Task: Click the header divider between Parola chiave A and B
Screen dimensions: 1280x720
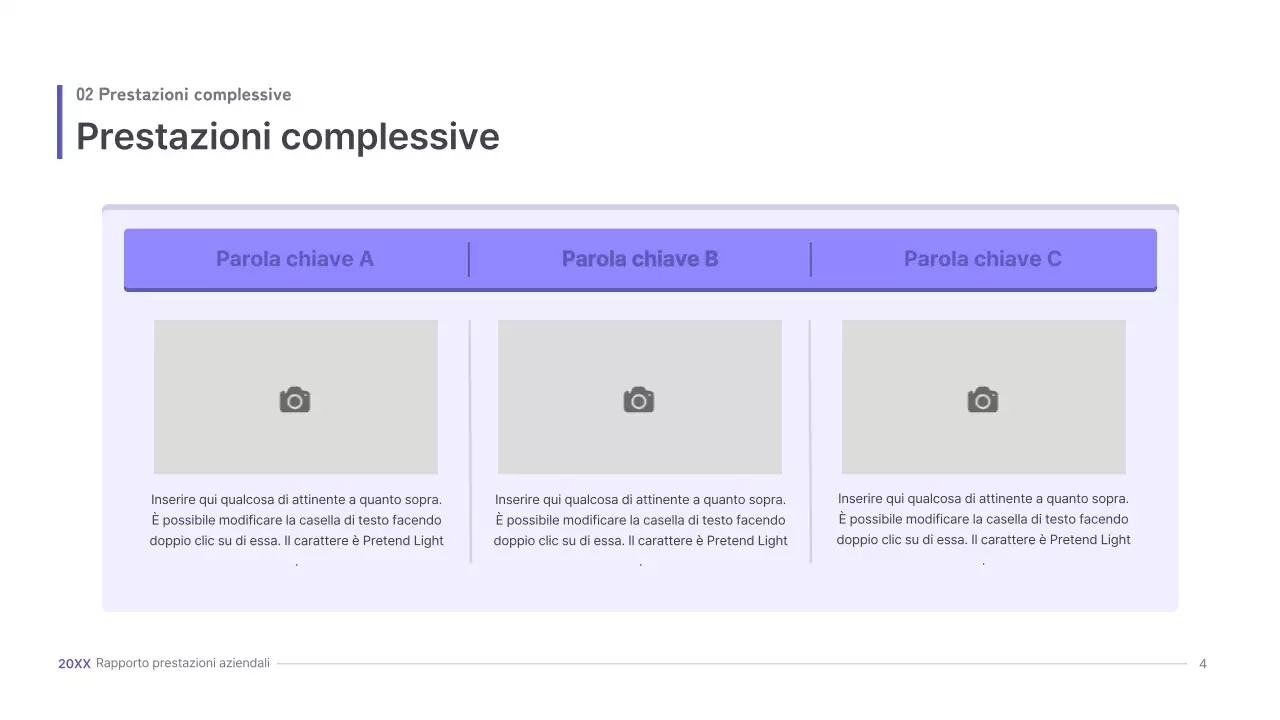Action: click(x=469, y=259)
